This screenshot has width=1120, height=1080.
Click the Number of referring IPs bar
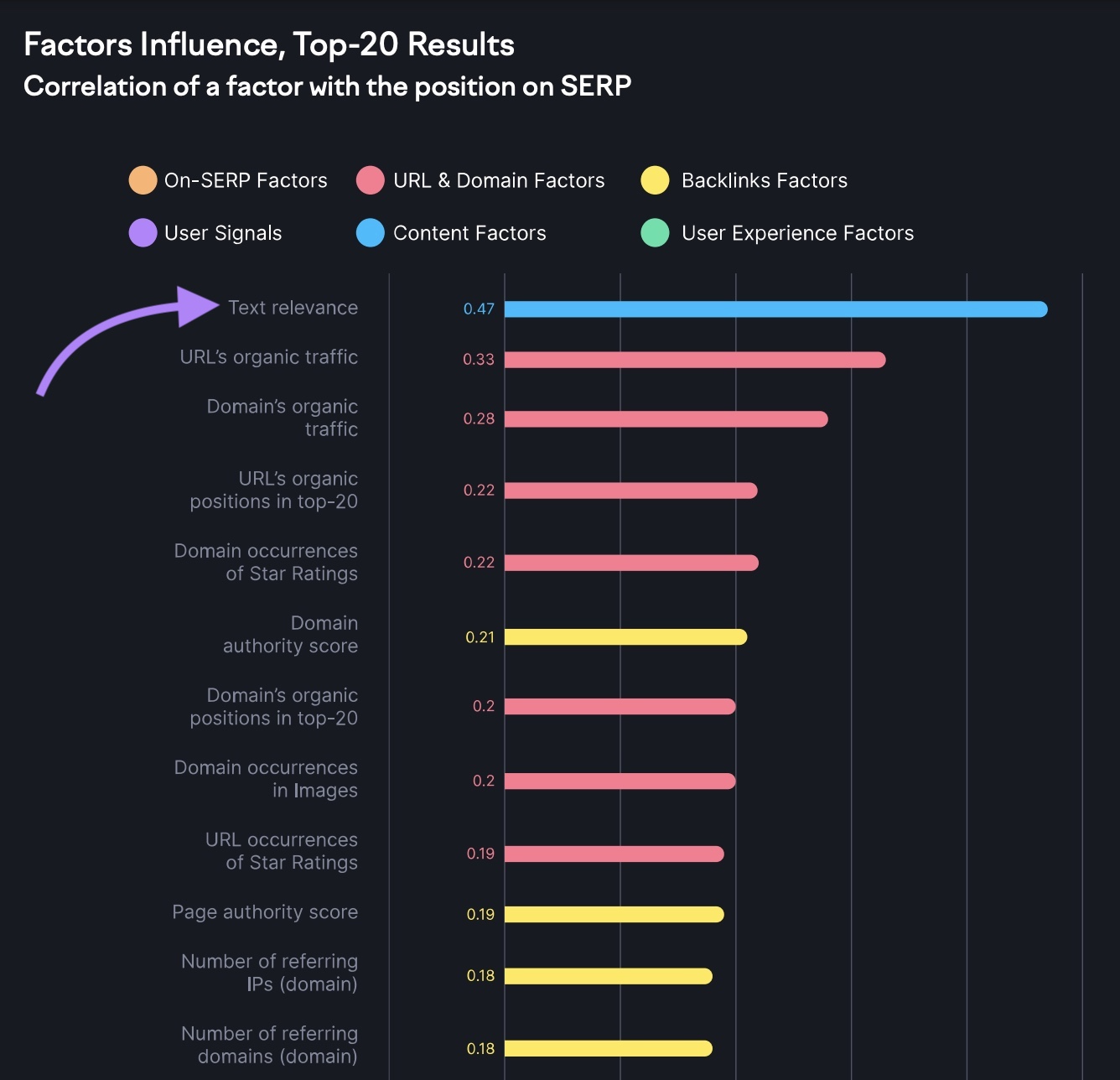point(608,976)
